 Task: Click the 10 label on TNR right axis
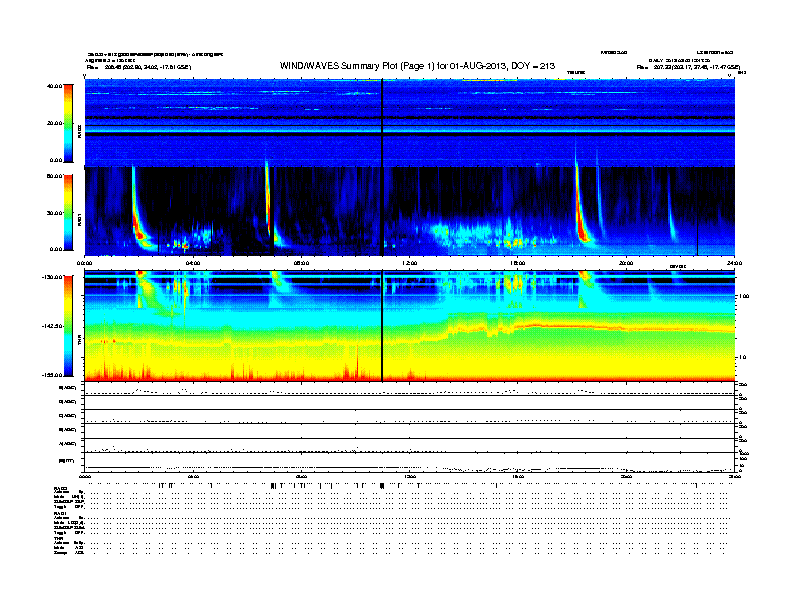click(745, 357)
